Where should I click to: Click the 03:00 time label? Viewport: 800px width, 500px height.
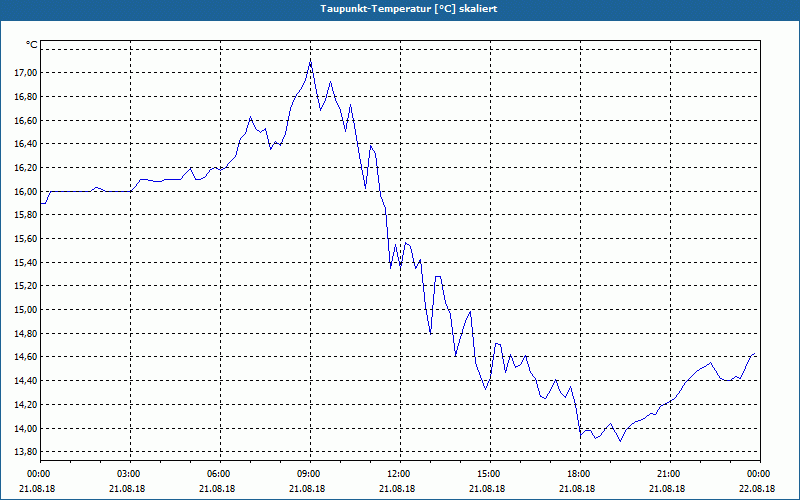[x=130, y=474]
